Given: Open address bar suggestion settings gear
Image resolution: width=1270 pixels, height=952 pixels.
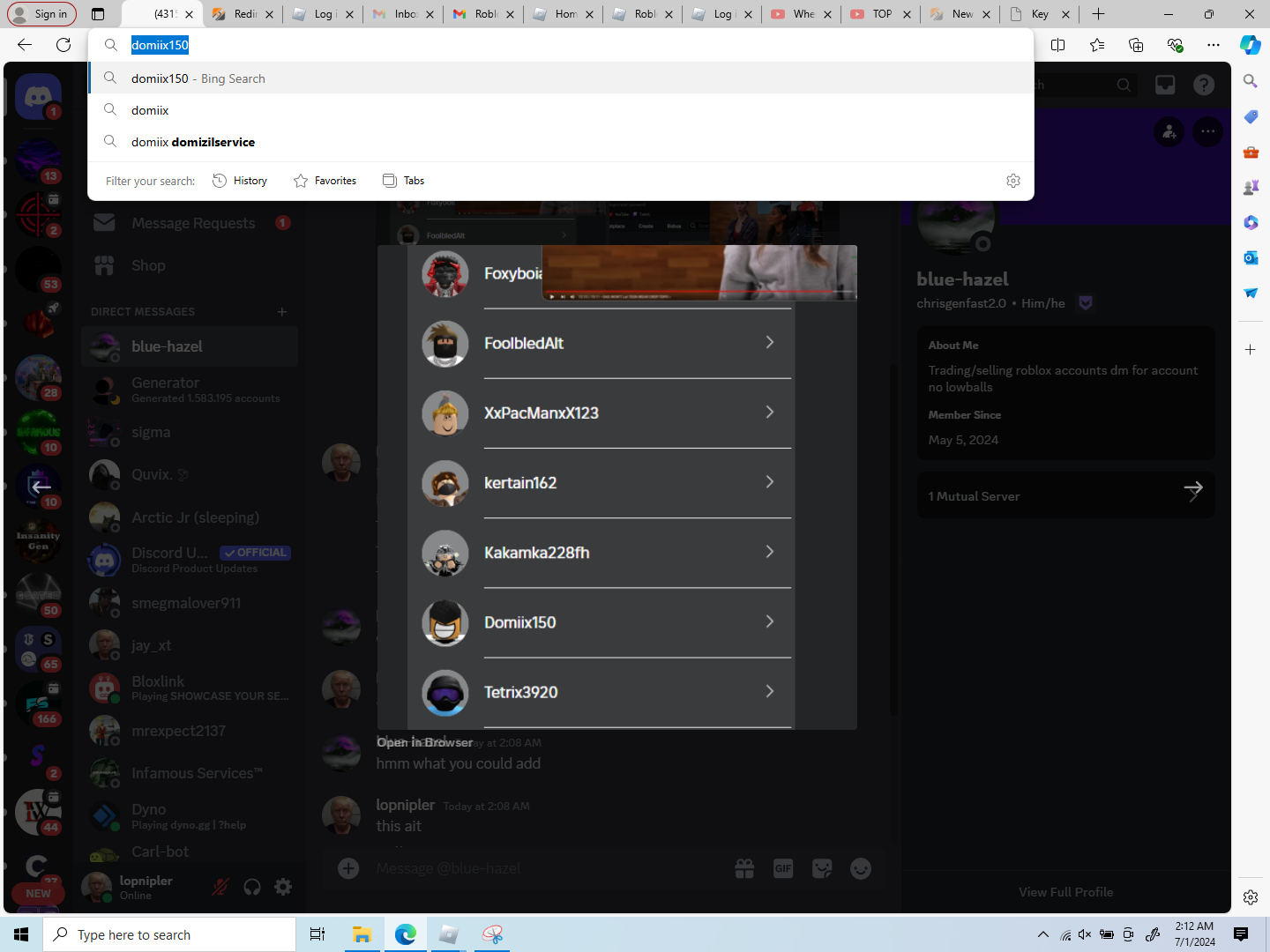Looking at the screenshot, I should (x=1013, y=181).
